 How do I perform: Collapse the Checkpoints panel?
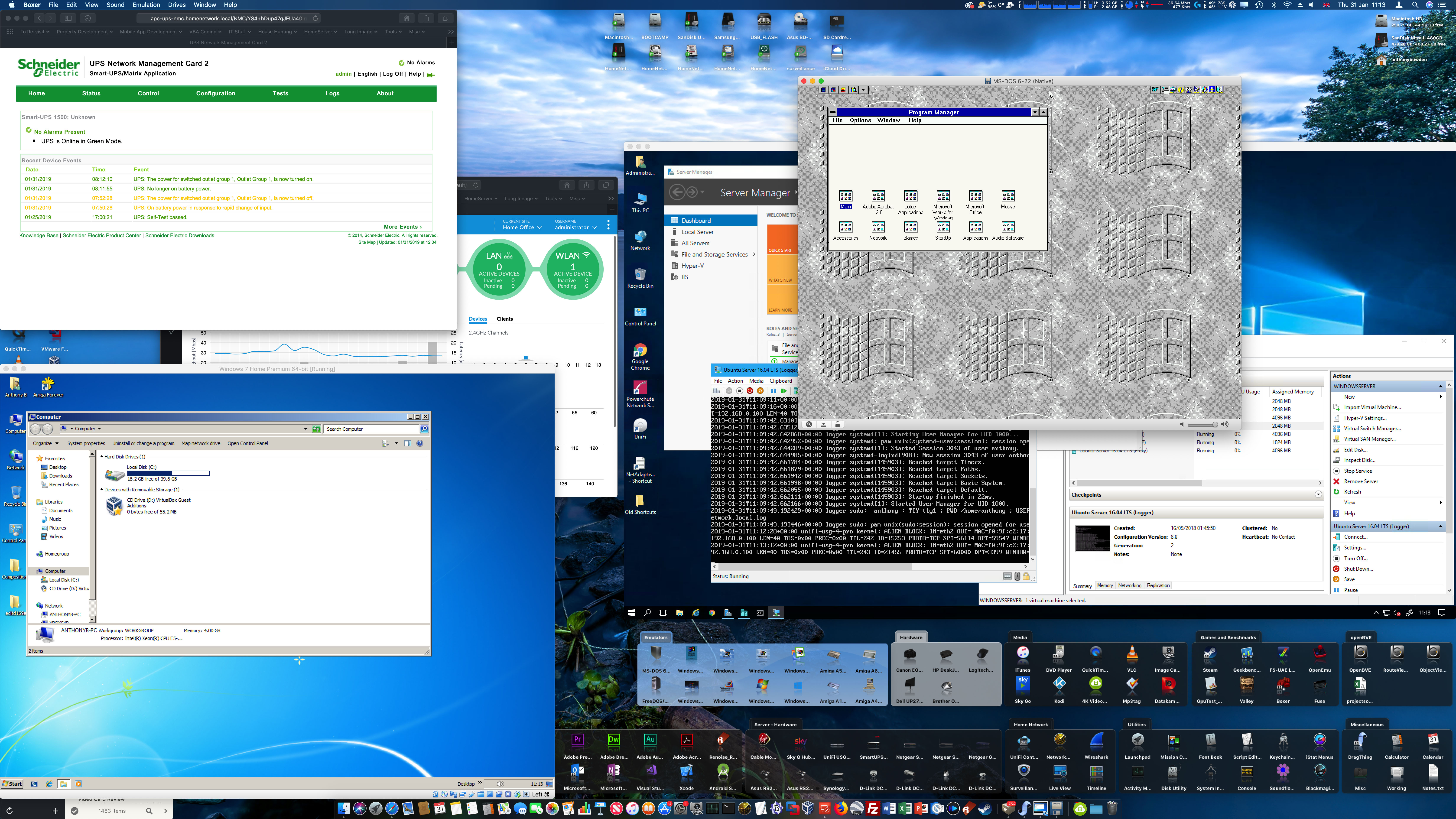tap(1318, 495)
